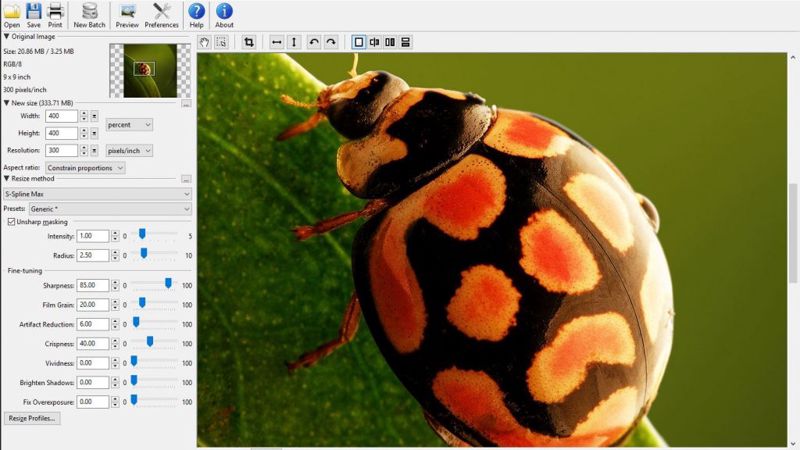The width and height of the screenshot is (800, 450).
Task: Open the S-Spline Max method dropdown
Action: (x=97, y=194)
